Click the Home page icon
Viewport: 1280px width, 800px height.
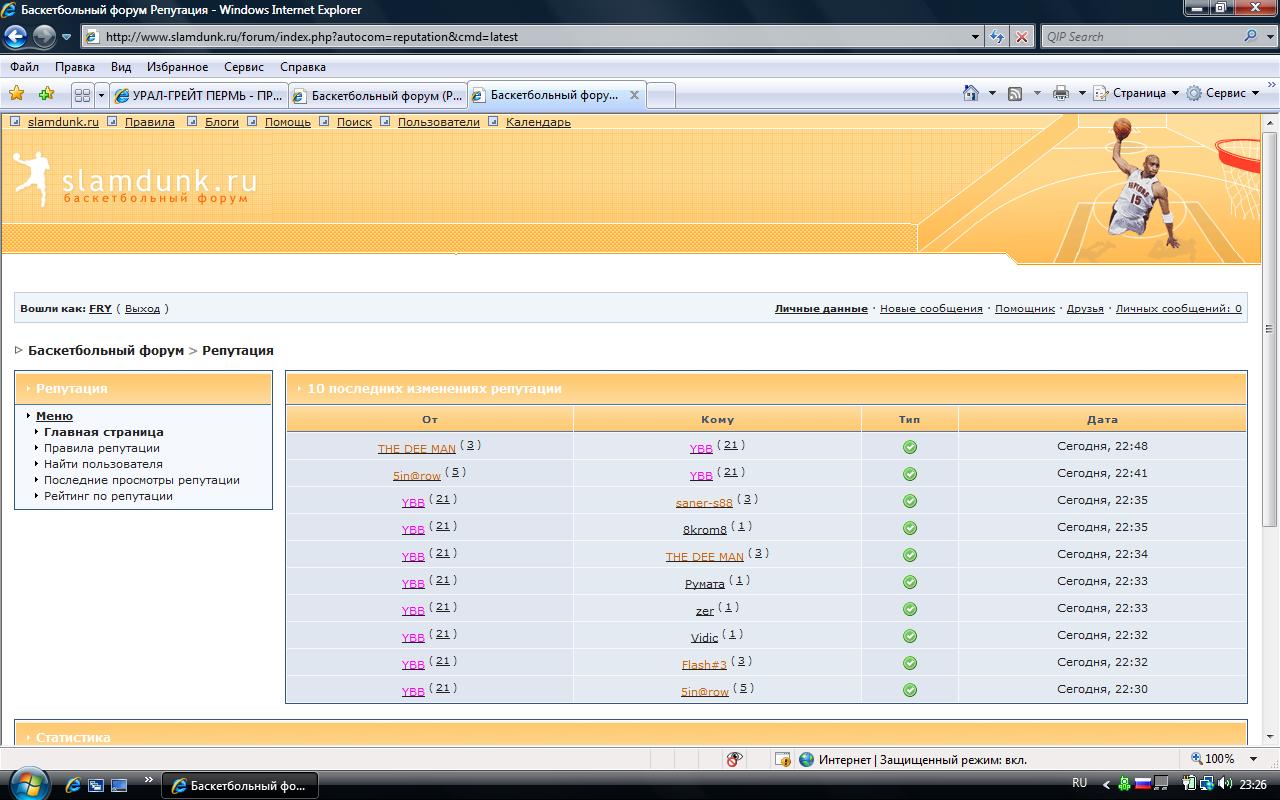click(x=970, y=93)
